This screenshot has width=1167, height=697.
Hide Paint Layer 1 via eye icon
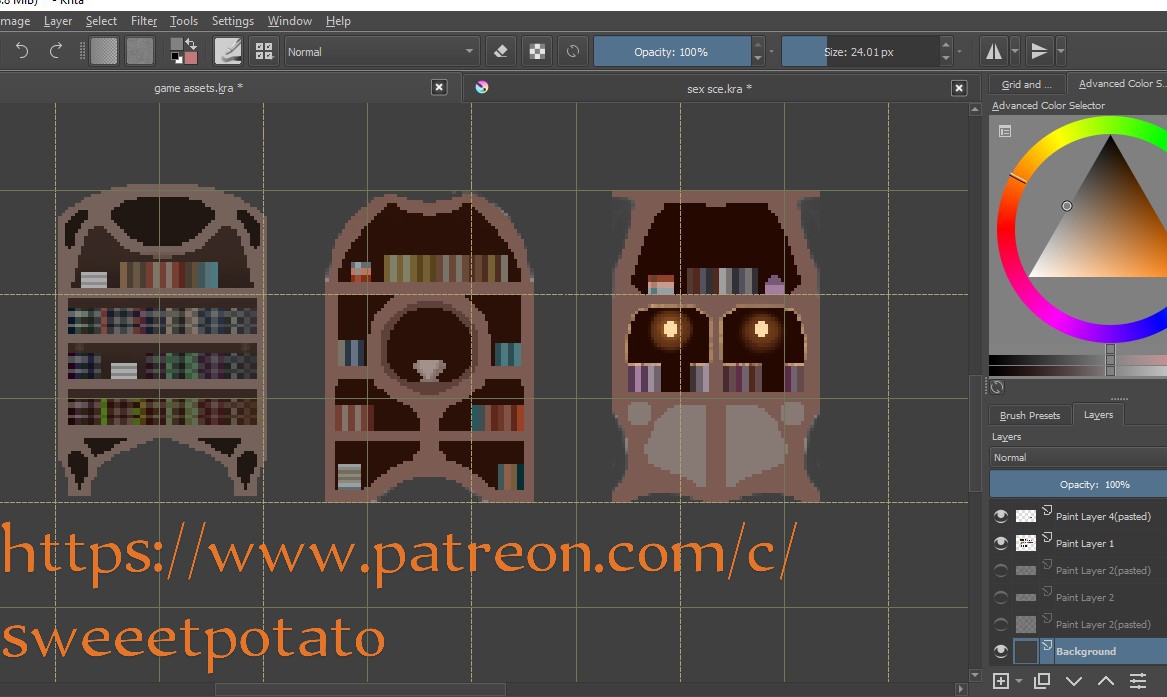coord(1001,544)
